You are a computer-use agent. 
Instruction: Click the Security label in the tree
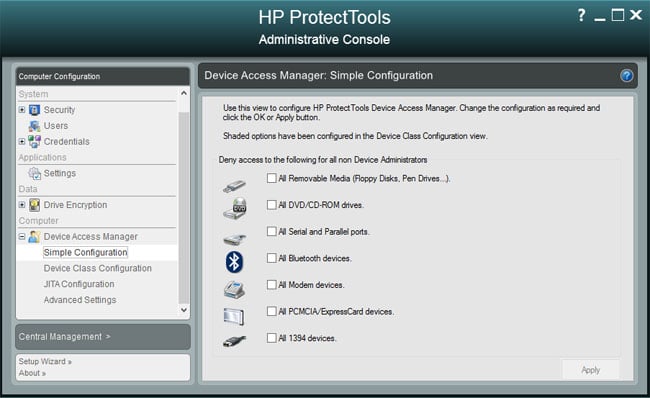tap(59, 110)
